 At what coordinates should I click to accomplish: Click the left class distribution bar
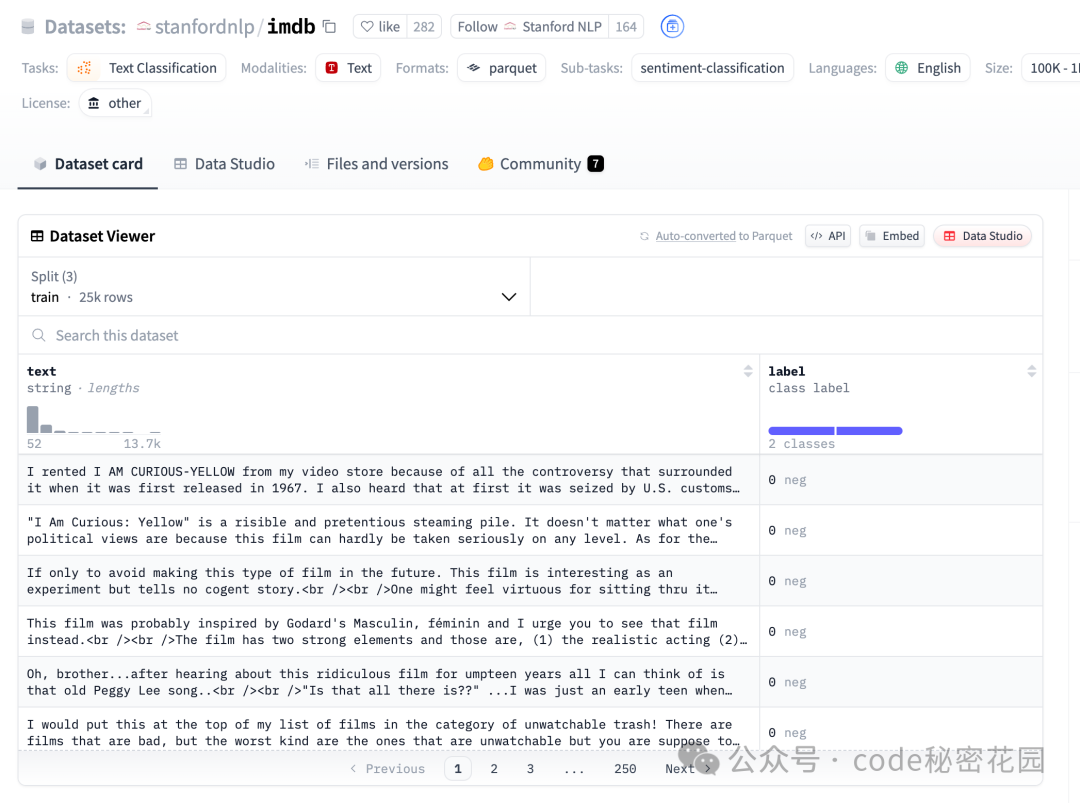[801, 431]
